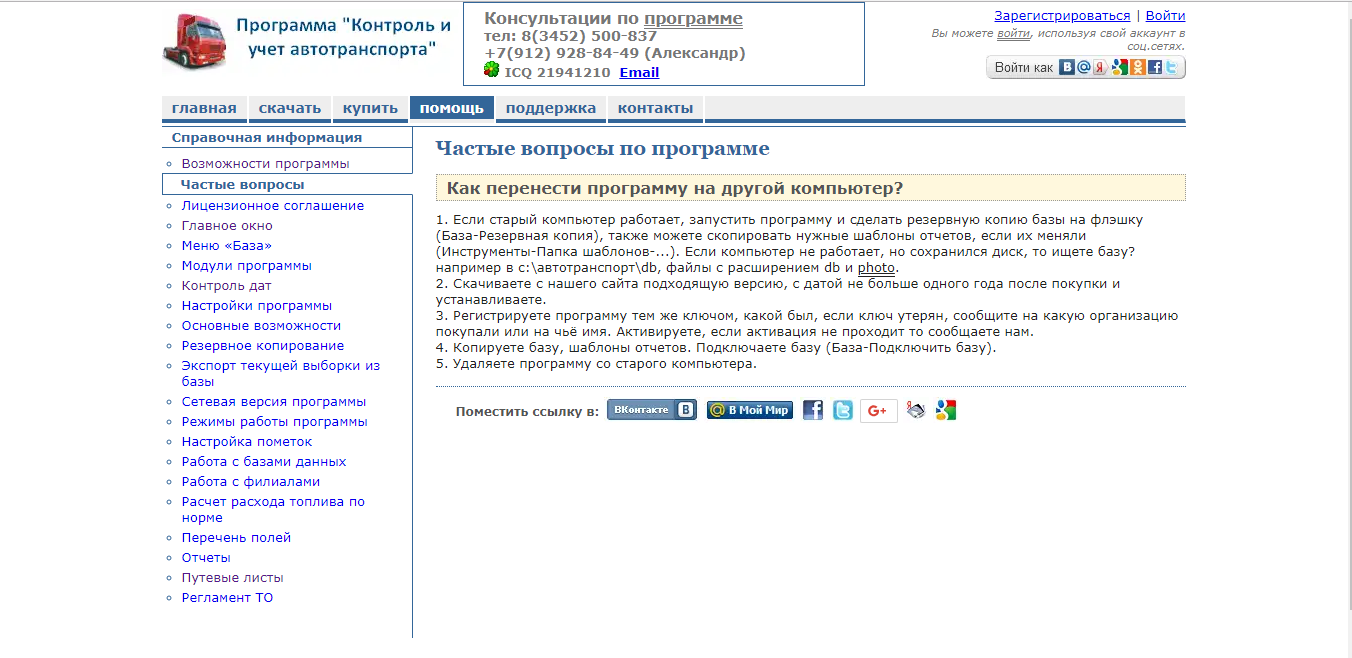Select the Yandex login icon
This screenshot has height=658, width=1352.
coord(1099,67)
